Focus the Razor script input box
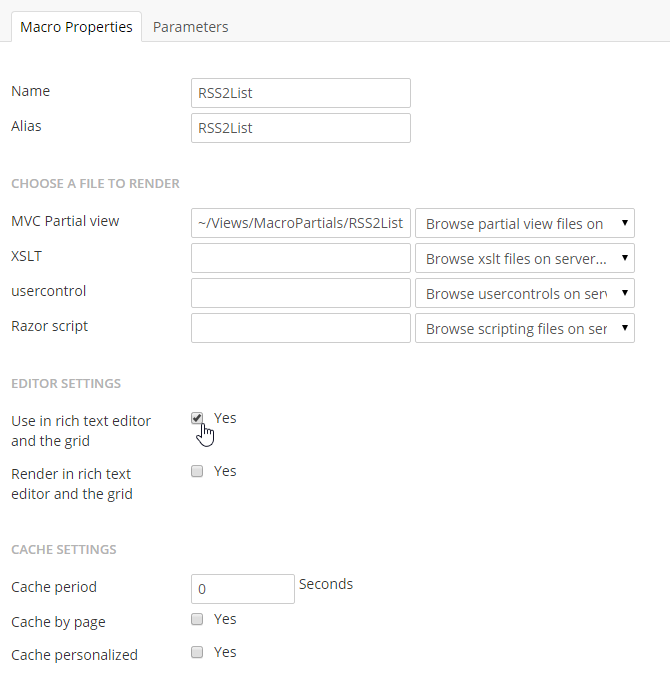This screenshot has height=696, width=670. pos(300,328)
